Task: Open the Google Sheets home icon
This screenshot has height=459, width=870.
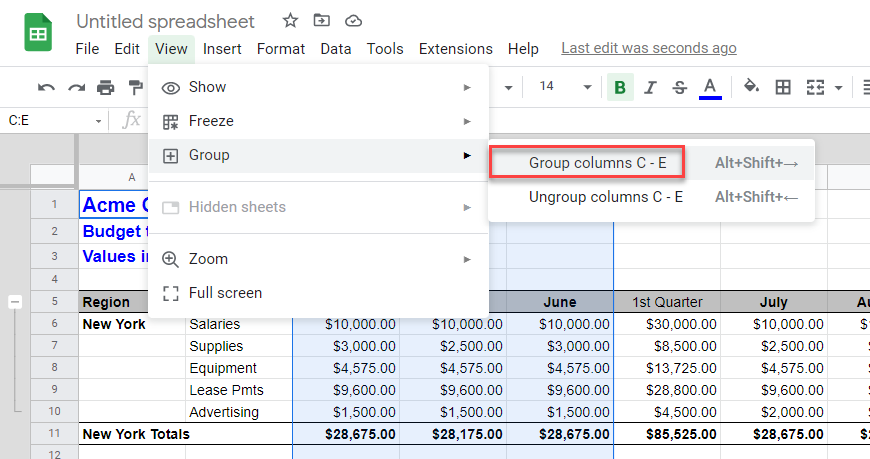Action: tap(39, 34)
